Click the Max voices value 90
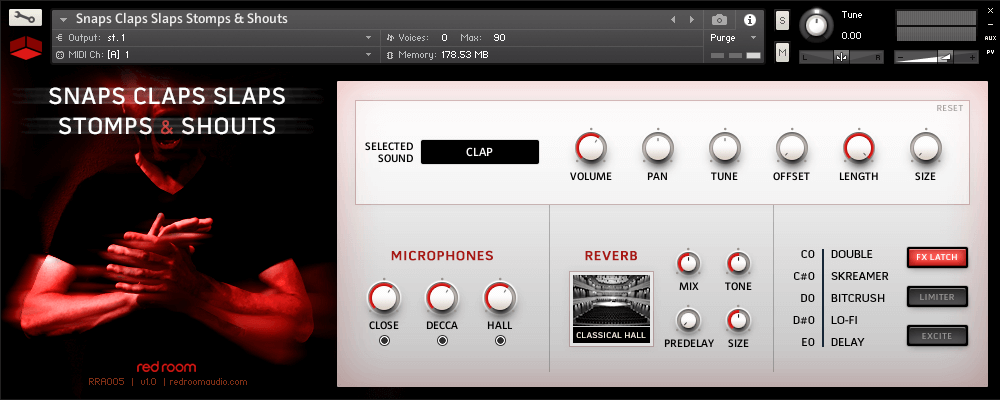This screenshot has height=400, width=1000. 499,38
